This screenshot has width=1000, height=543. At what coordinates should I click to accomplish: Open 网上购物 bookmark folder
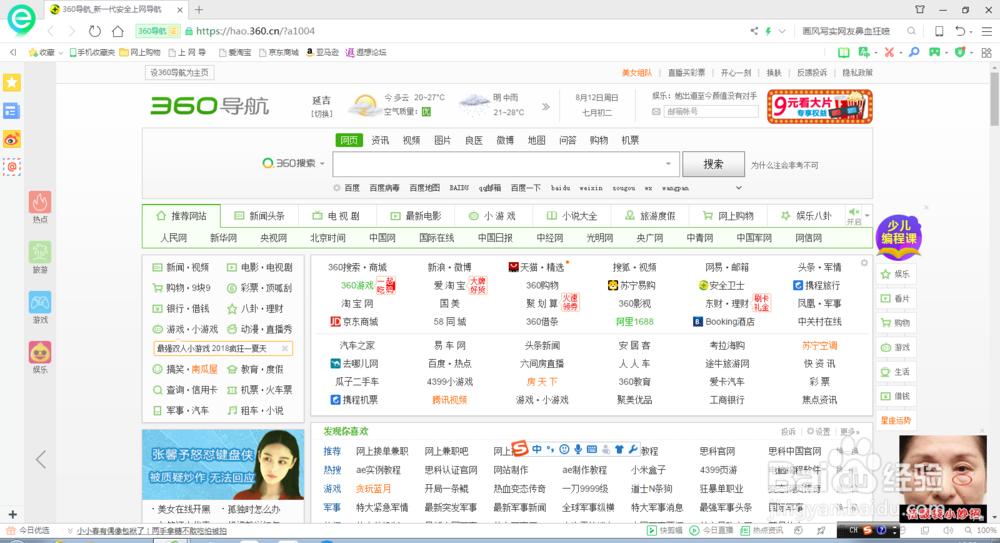click(140, 52)
